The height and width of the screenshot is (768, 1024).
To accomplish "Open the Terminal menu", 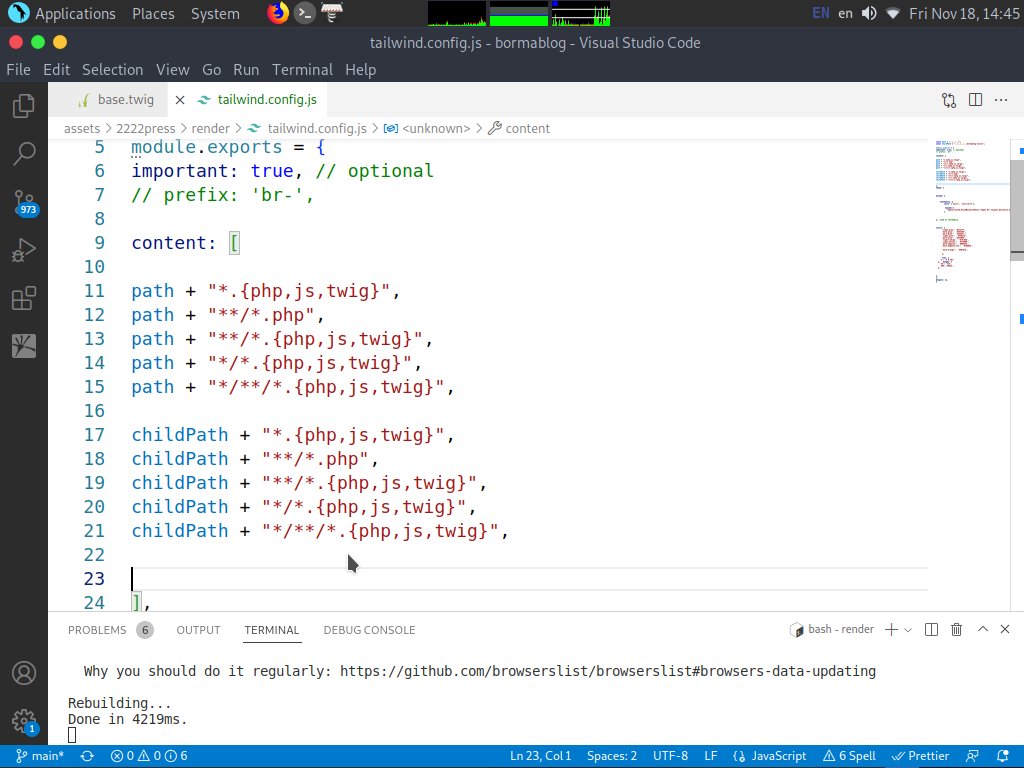I will 302,70.
